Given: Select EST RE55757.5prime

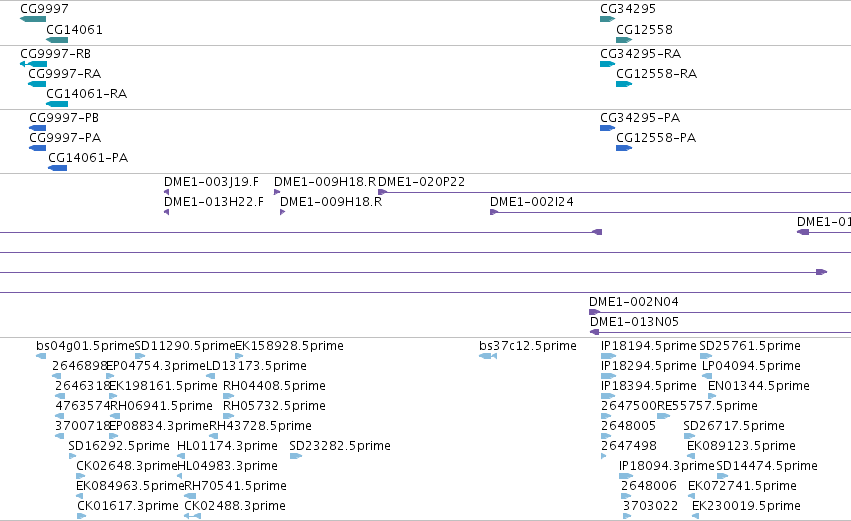Looking at the screenshot, I should pyautogui.click(x=707, y=406).
